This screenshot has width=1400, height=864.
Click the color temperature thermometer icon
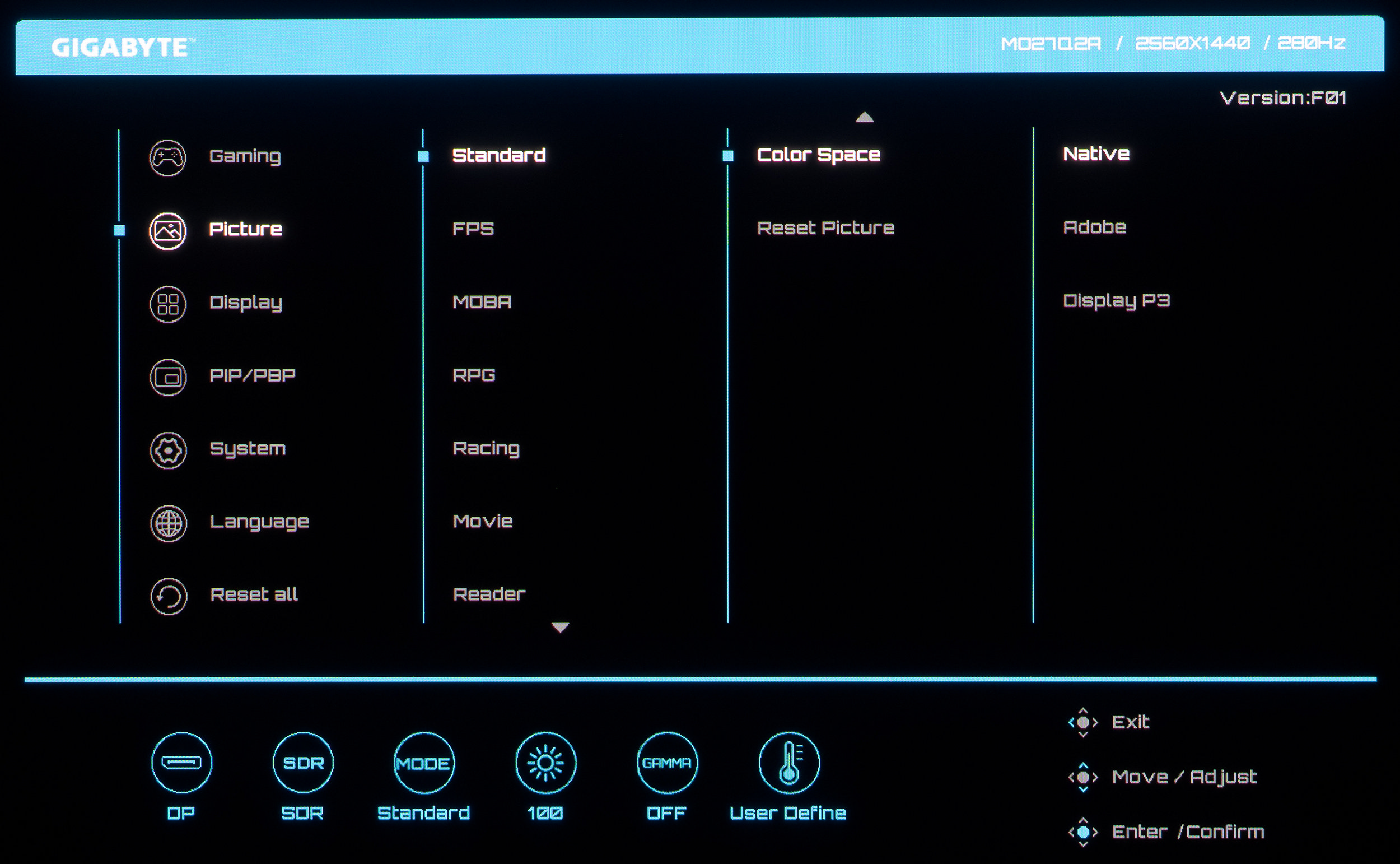[789, 762]
